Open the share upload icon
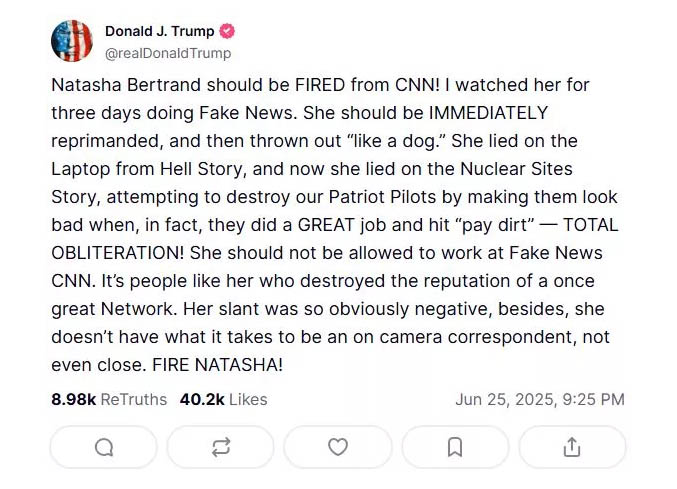 (572, 447)
